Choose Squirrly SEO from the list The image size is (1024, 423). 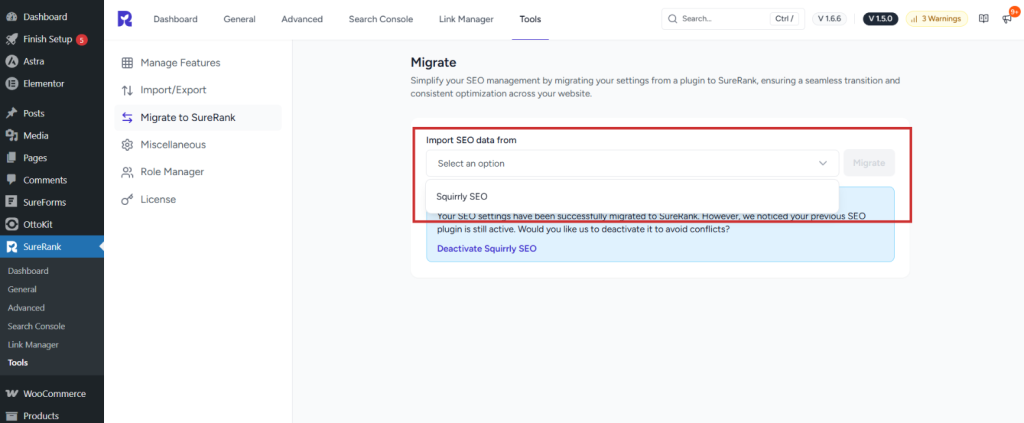pyautogui.click(x=632, y=196)
